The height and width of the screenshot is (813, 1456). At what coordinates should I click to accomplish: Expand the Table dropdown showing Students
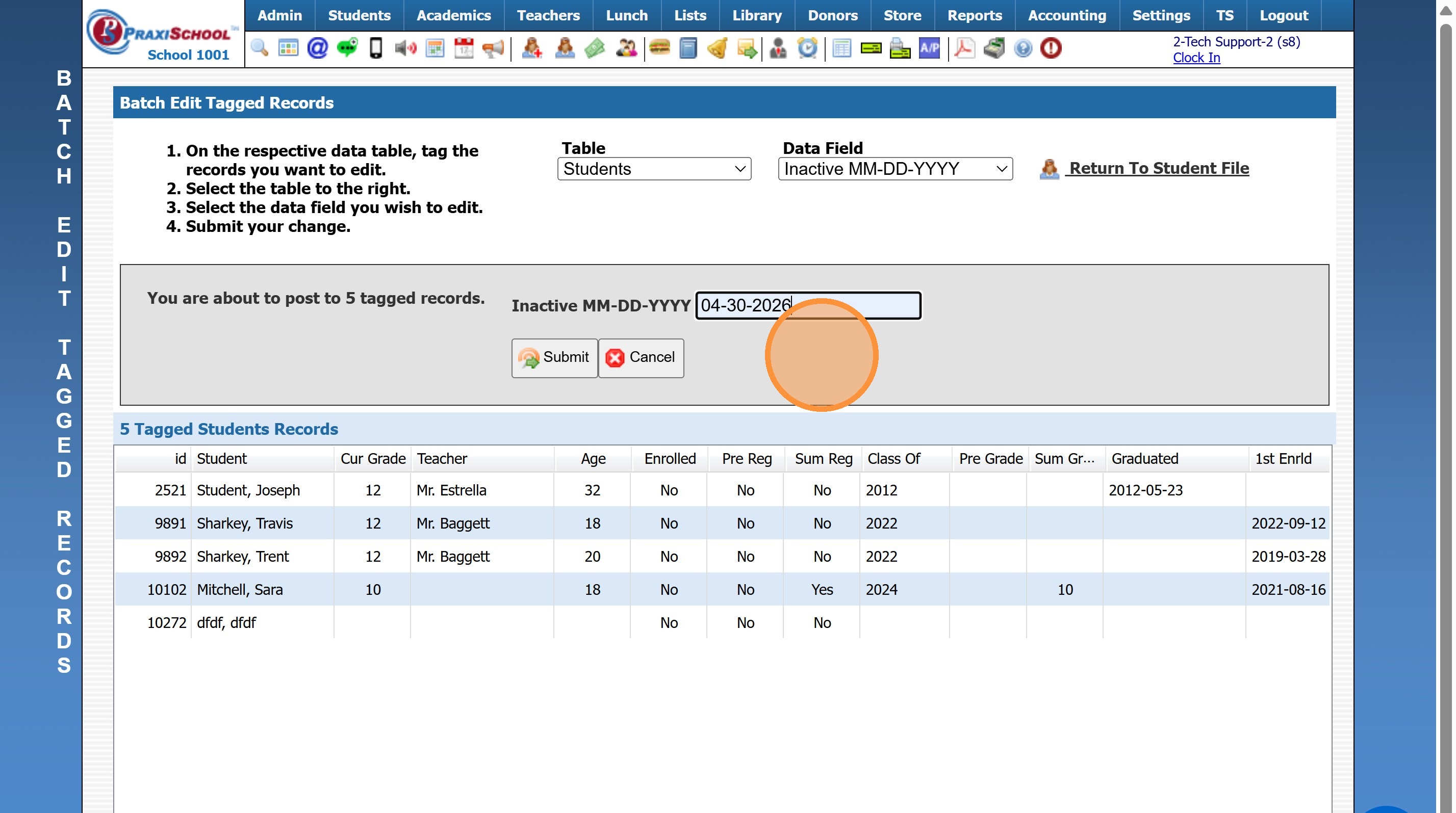tap(654, 169)
